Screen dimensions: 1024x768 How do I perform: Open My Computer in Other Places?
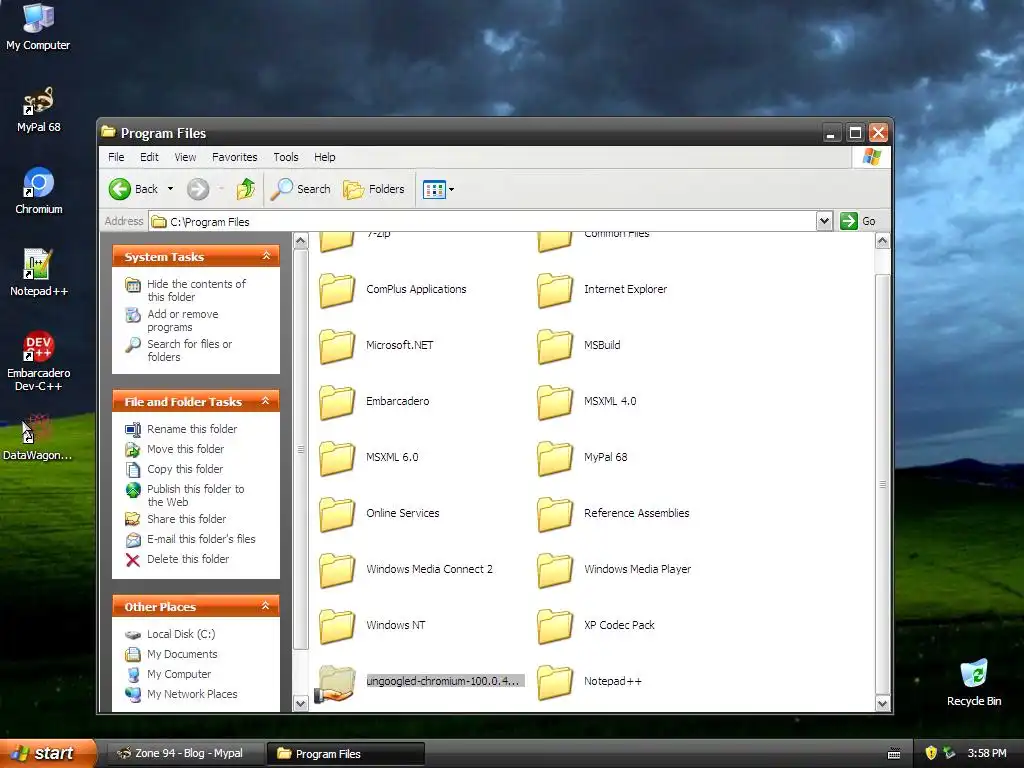point(179,675)
